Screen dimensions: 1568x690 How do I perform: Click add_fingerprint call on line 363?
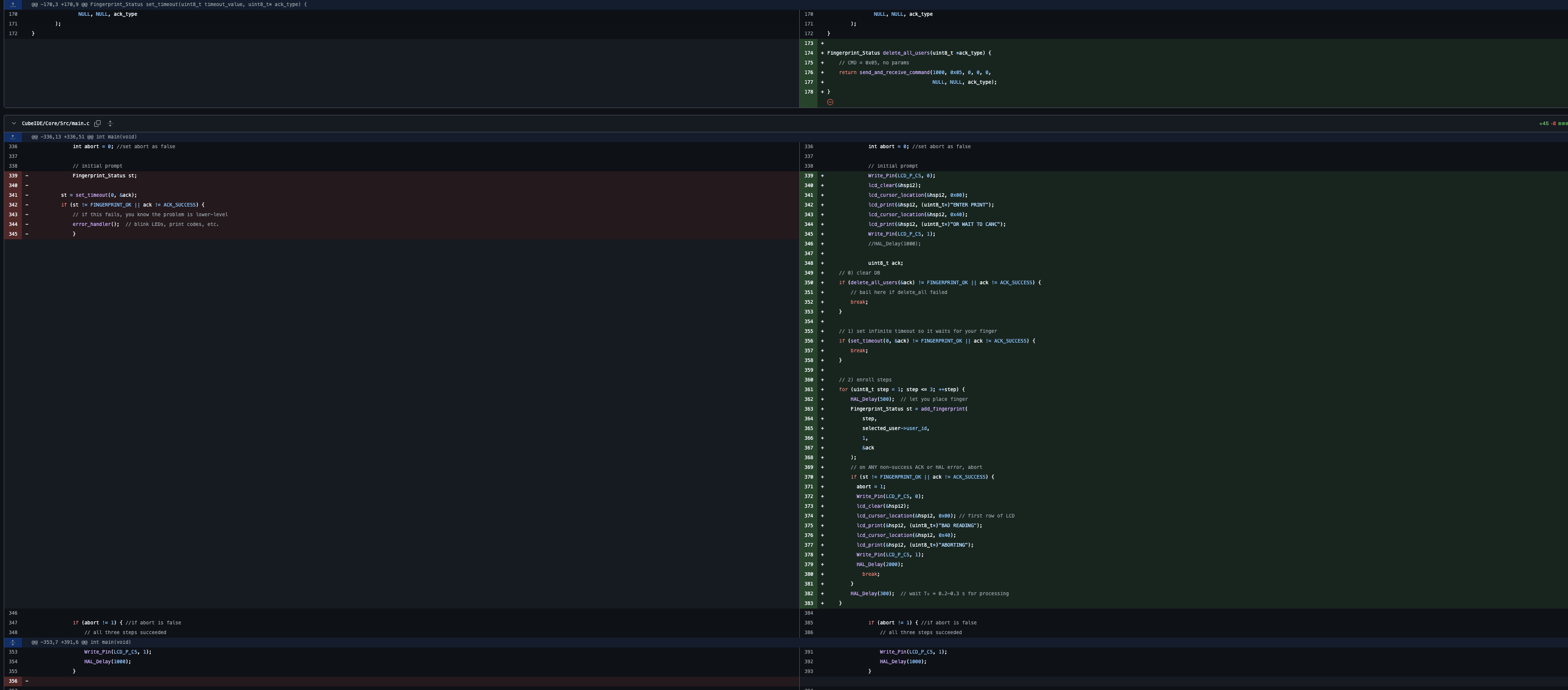[943, 409]
